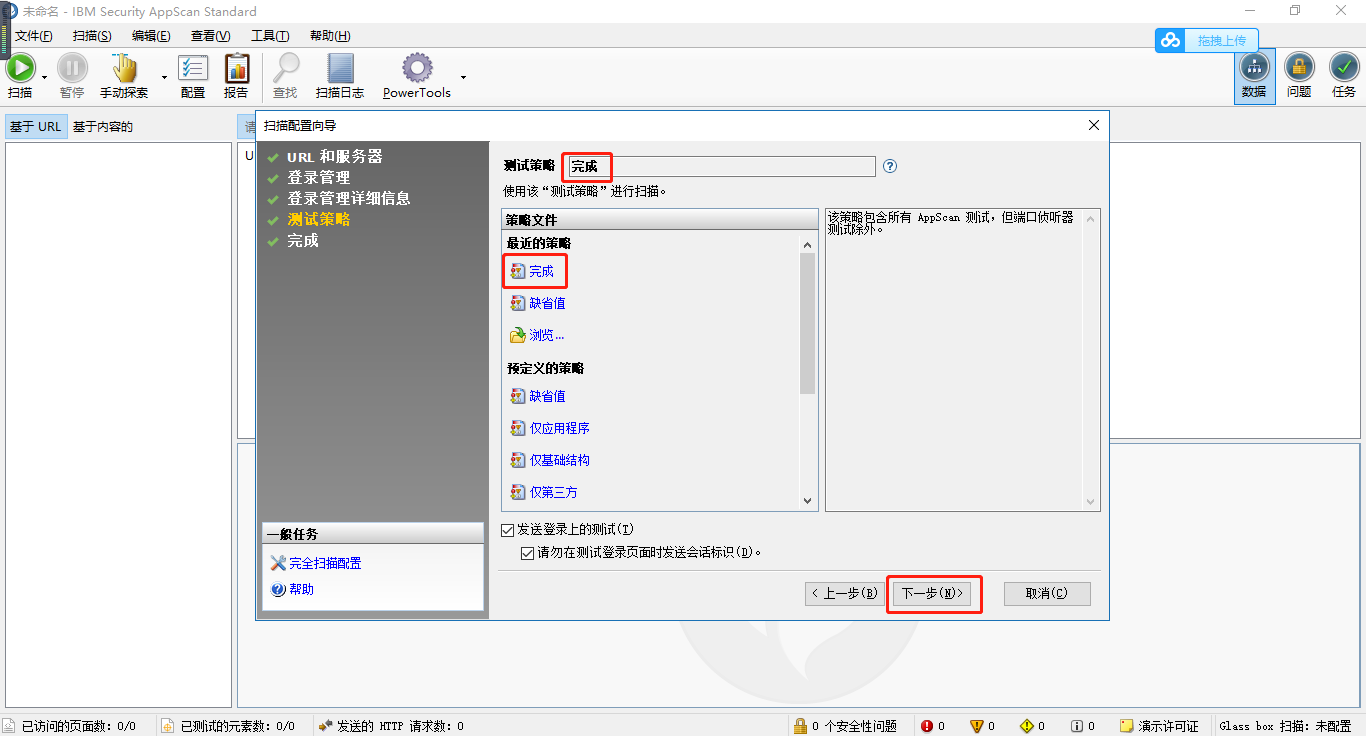Click the informational issues icon in status bar
The width and height of the screenshot is (1366, 736).
tap(1076, 726)
